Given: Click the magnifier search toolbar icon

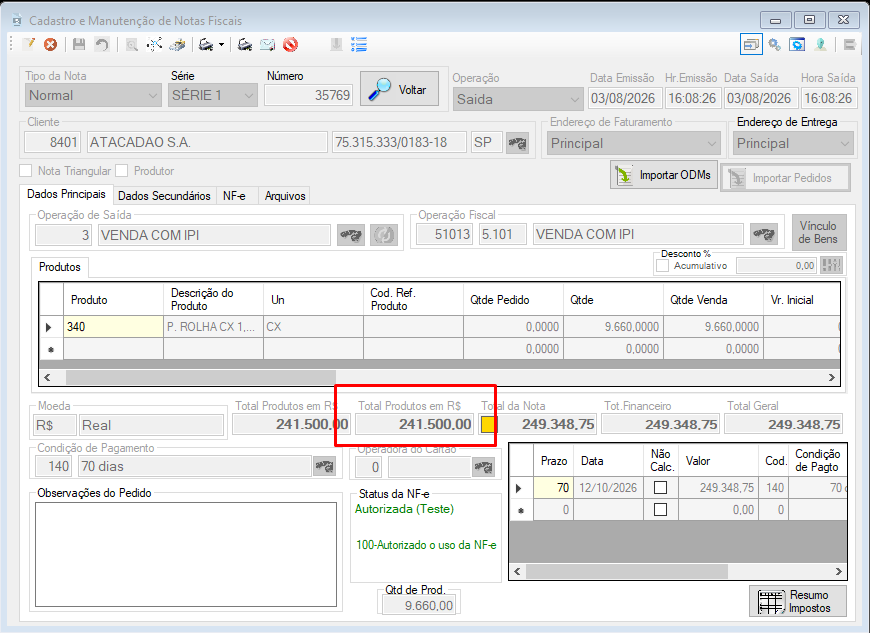Looking at the screenshot, I should pyautogui.click(x=131, y=44).
